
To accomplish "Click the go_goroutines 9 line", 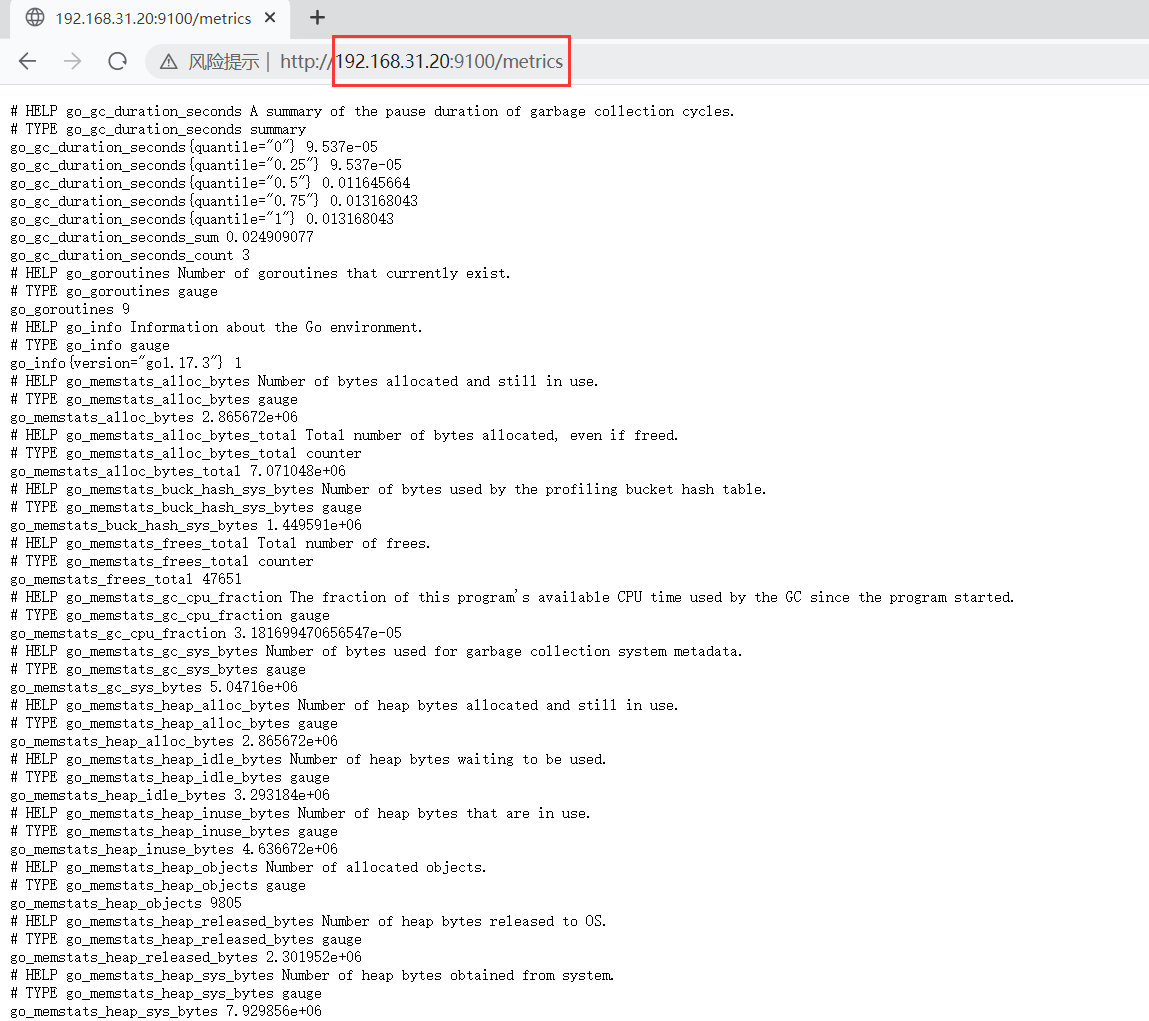I will point(70,309).
